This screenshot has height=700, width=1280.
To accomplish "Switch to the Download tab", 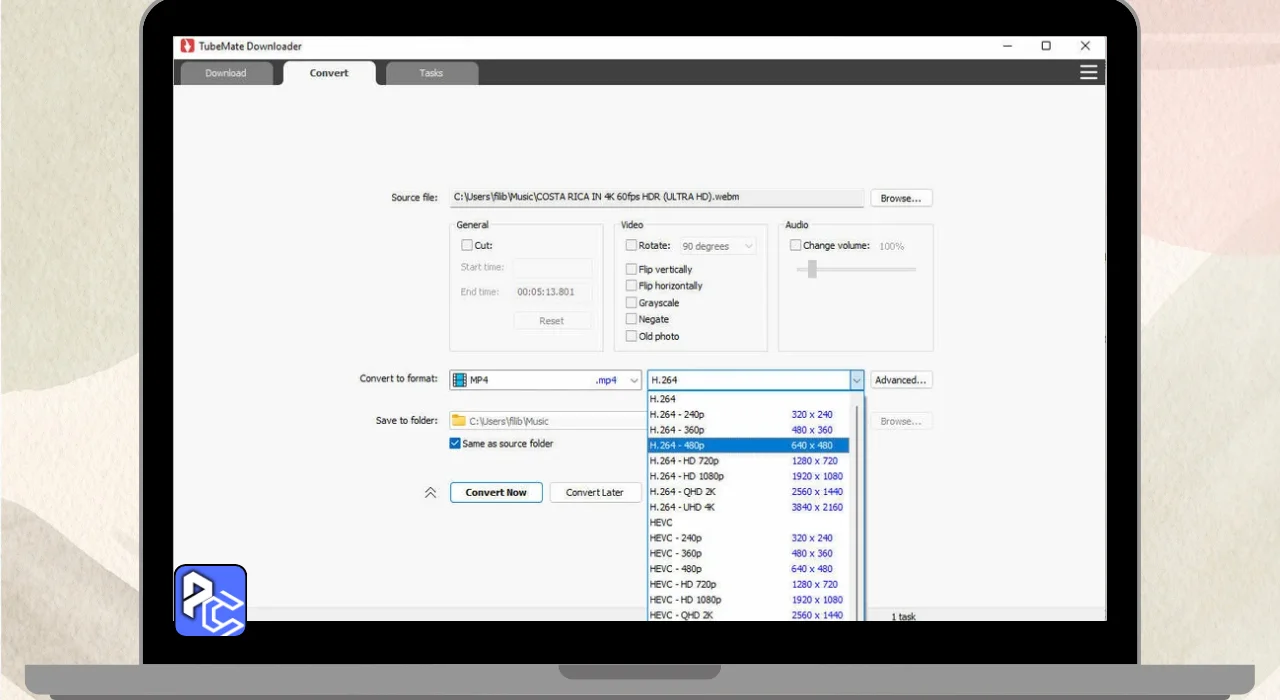I will (226, 73).
